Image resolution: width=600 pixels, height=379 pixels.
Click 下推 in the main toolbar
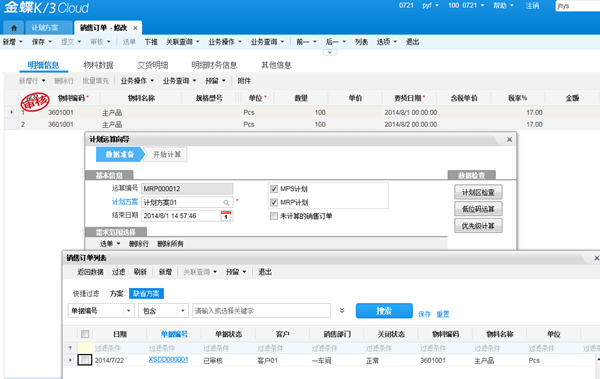point(151,42)
